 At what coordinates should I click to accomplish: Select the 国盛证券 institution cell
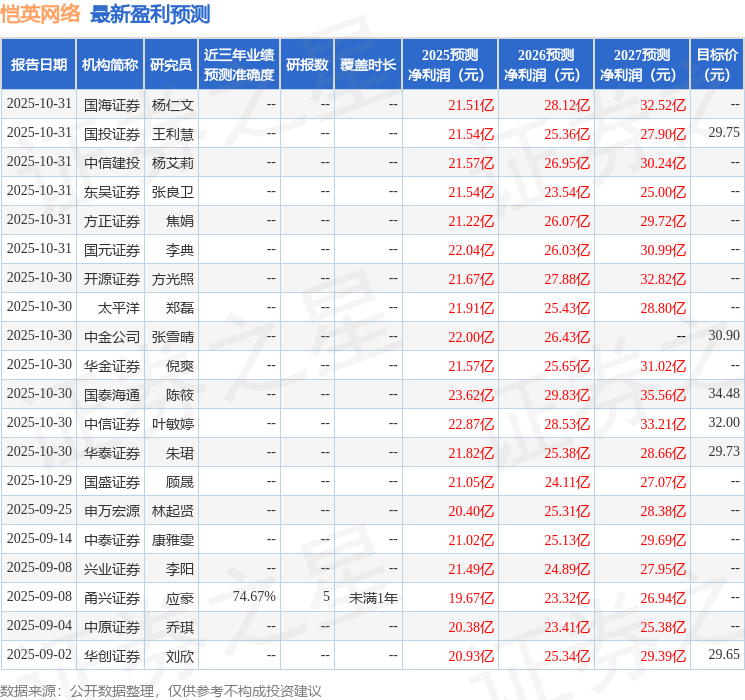click(112, 482)
